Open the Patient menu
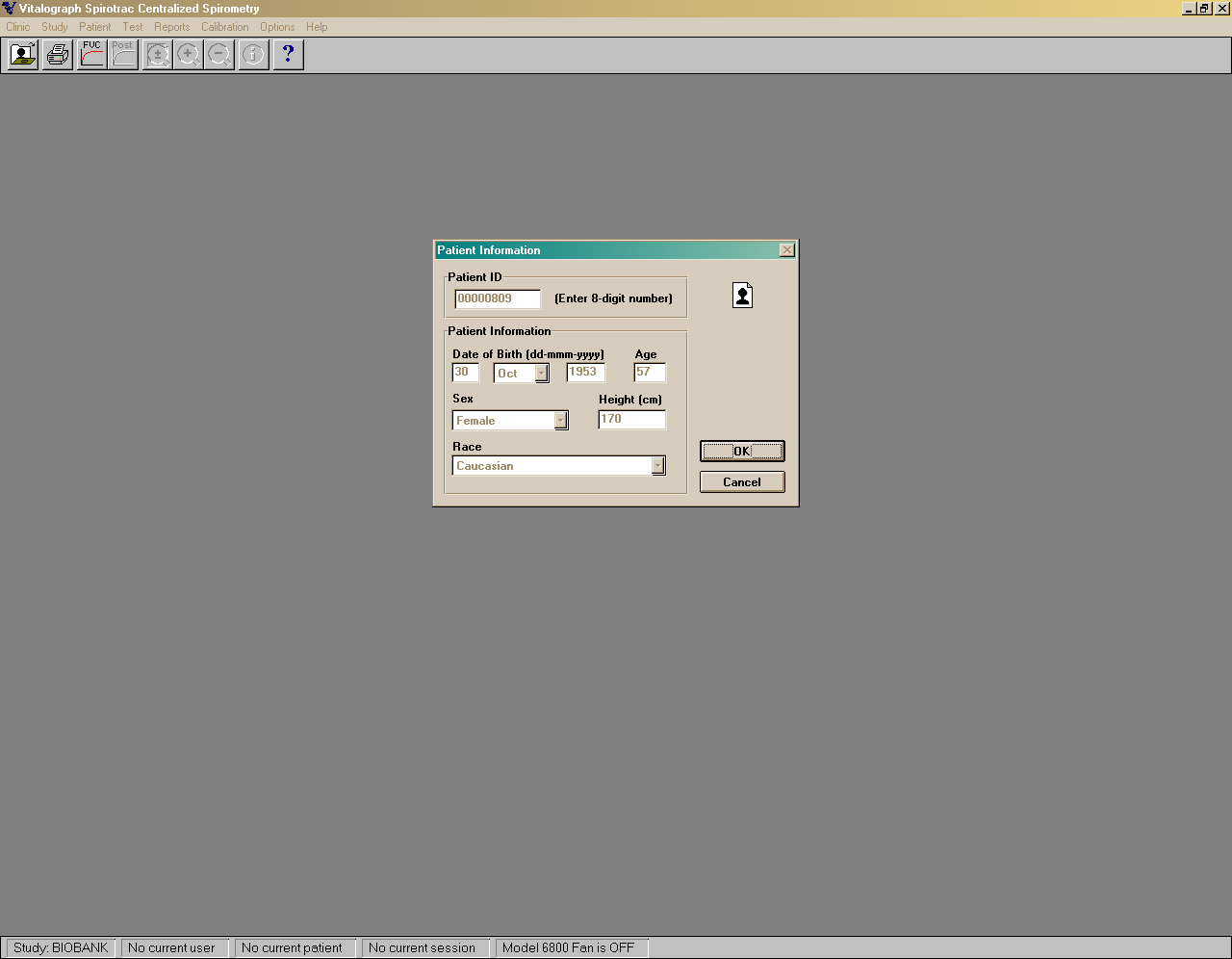Viewport: 1232px width, 959px height. click(94, 27)
